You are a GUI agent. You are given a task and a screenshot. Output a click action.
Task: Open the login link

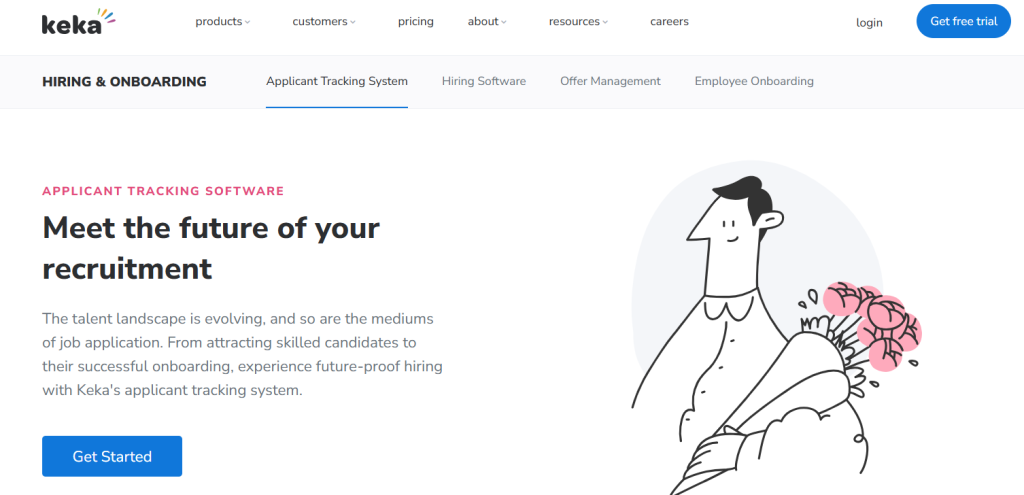click(869, 23)
